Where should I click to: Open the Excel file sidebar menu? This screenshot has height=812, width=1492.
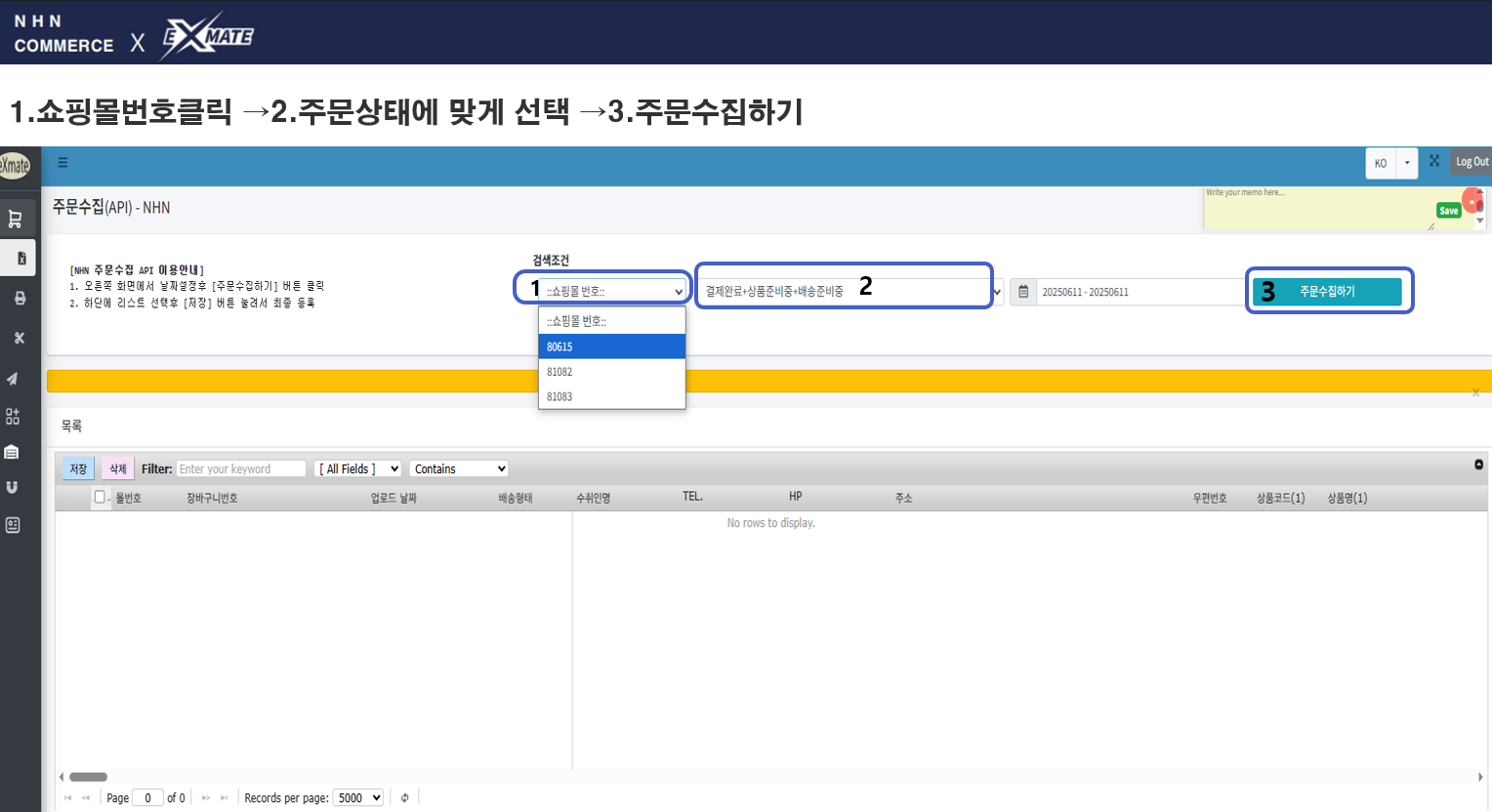21,259
